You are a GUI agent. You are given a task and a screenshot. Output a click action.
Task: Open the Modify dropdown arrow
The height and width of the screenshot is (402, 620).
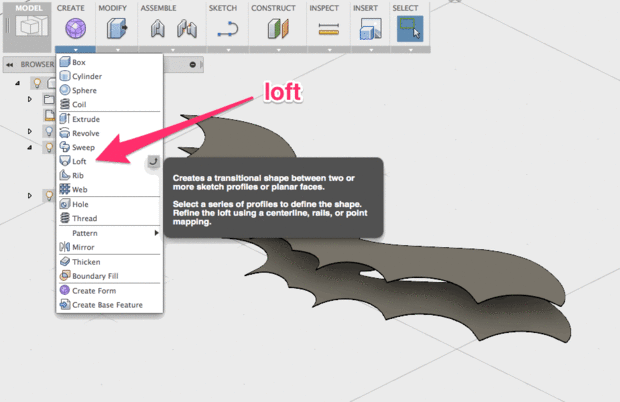(x=117, y=50)
